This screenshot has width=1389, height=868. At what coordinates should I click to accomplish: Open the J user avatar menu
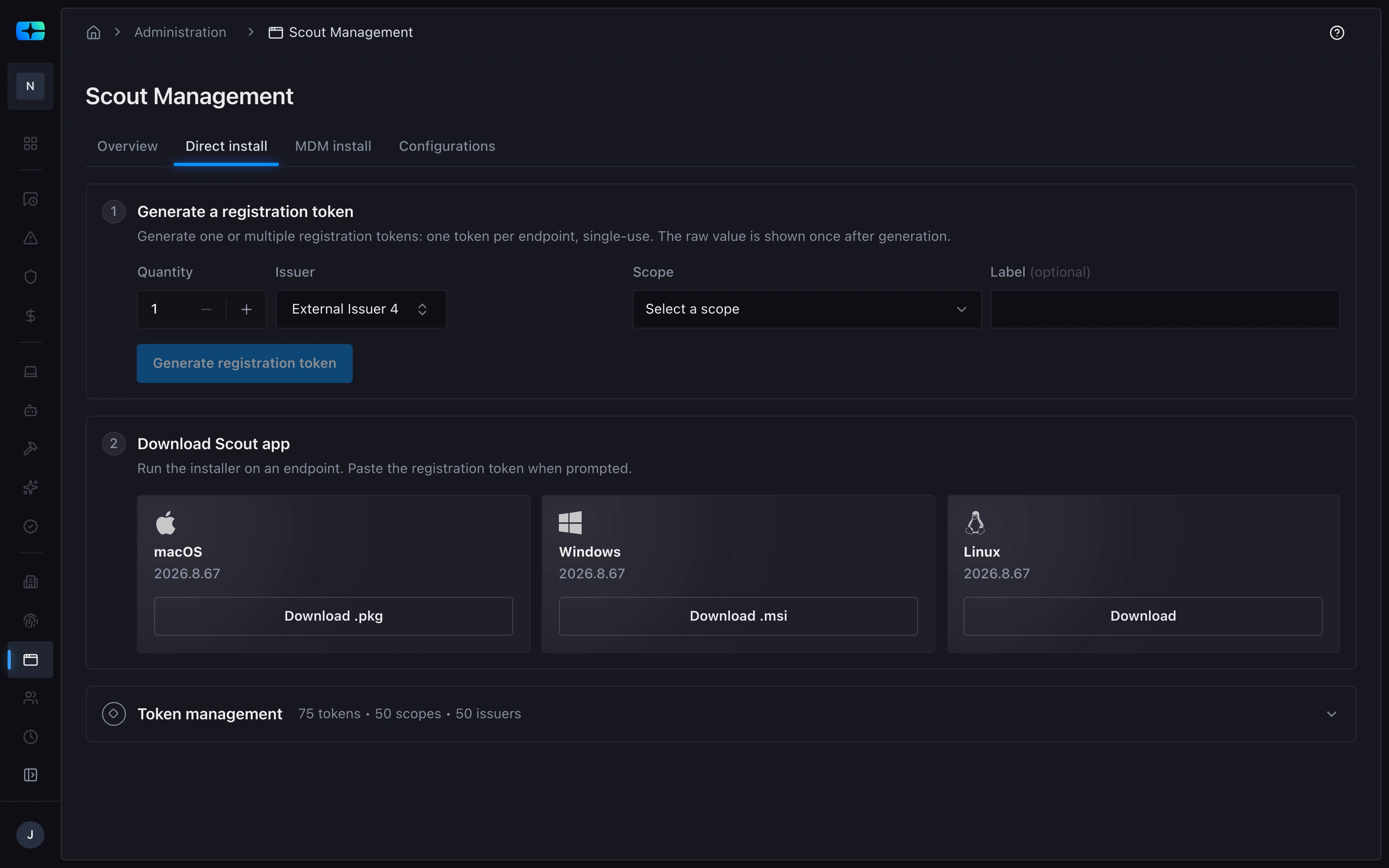pyautogui.click(x=30, y=835)
